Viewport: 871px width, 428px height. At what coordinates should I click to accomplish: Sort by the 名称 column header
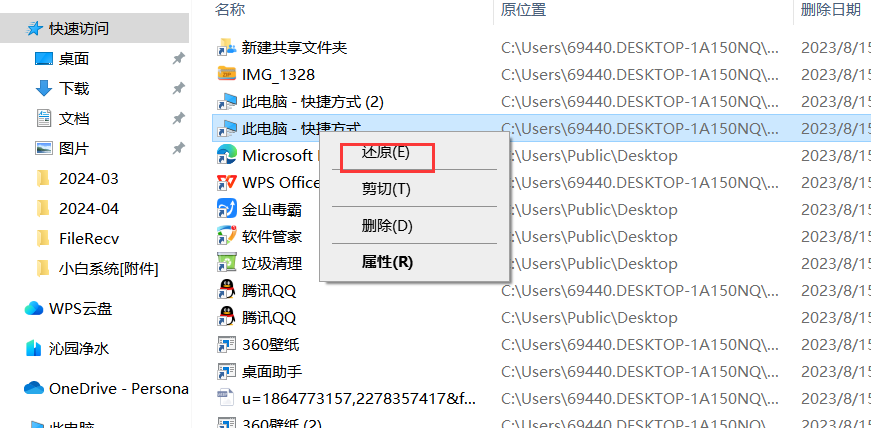point(230,9)
